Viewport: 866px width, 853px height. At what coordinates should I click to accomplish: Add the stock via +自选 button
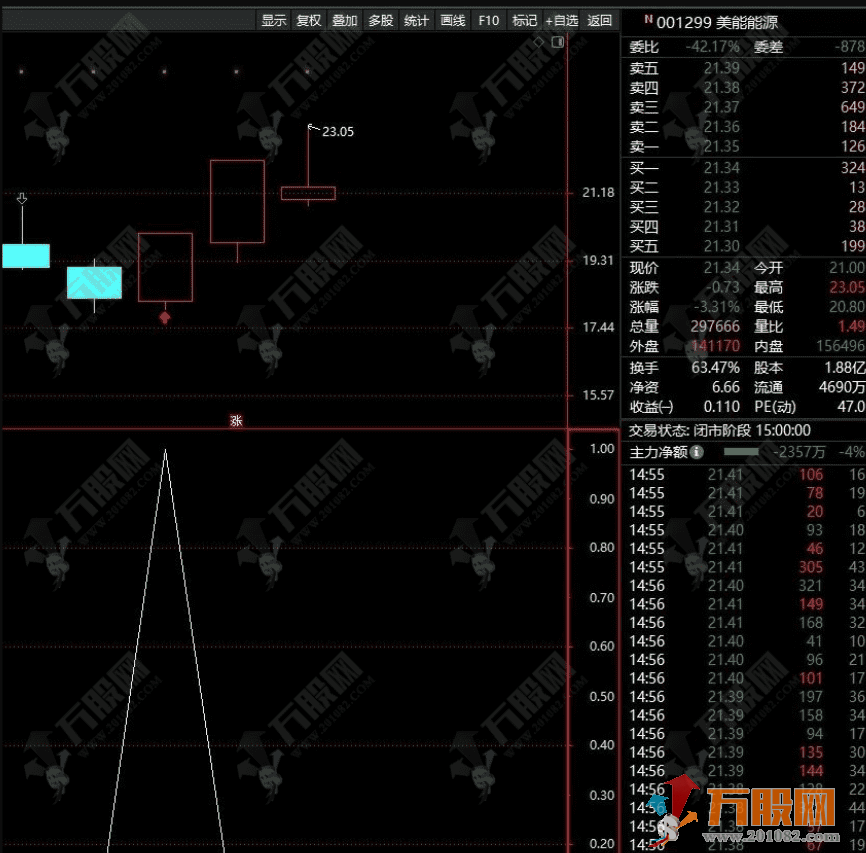click(x=562, y=20)
